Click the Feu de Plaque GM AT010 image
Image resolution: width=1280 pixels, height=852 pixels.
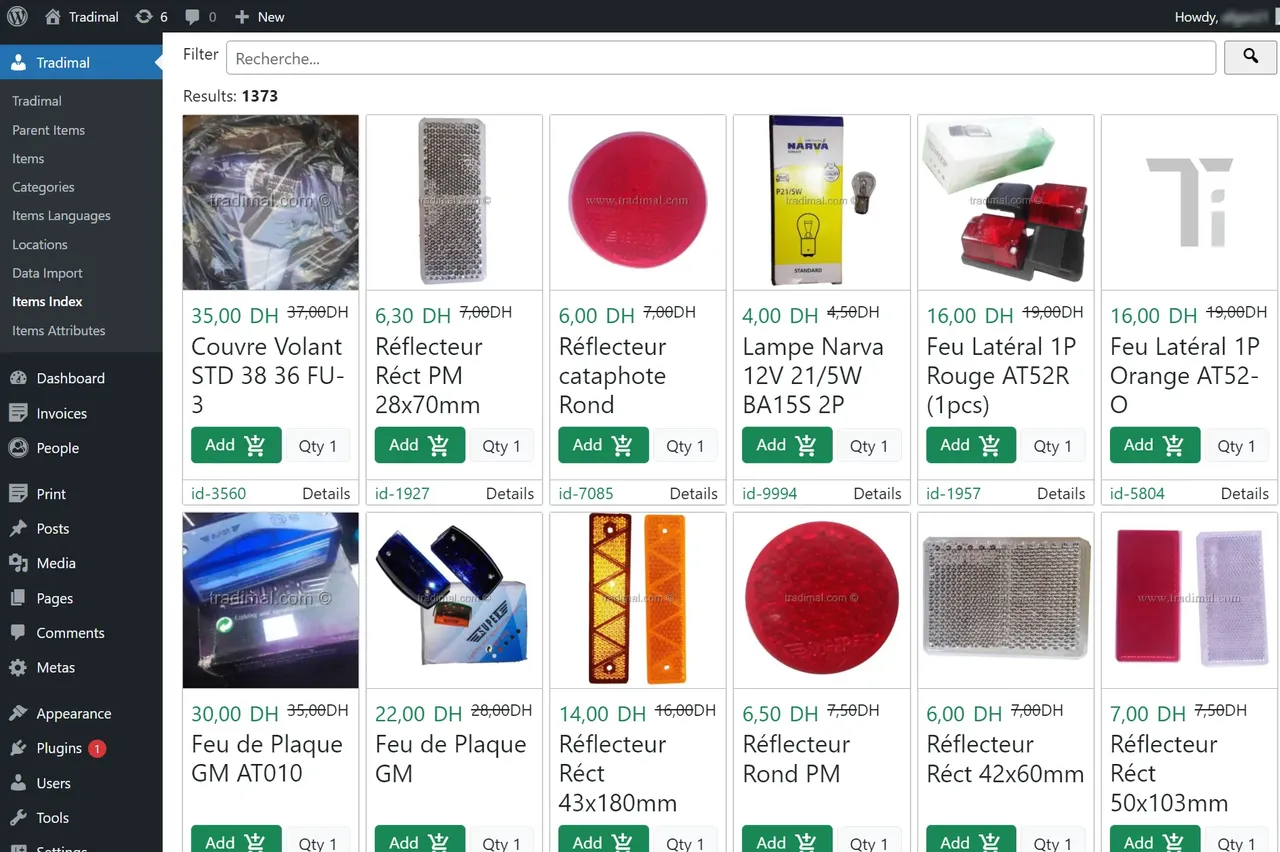pyautogui.click(x=270, y=600)
